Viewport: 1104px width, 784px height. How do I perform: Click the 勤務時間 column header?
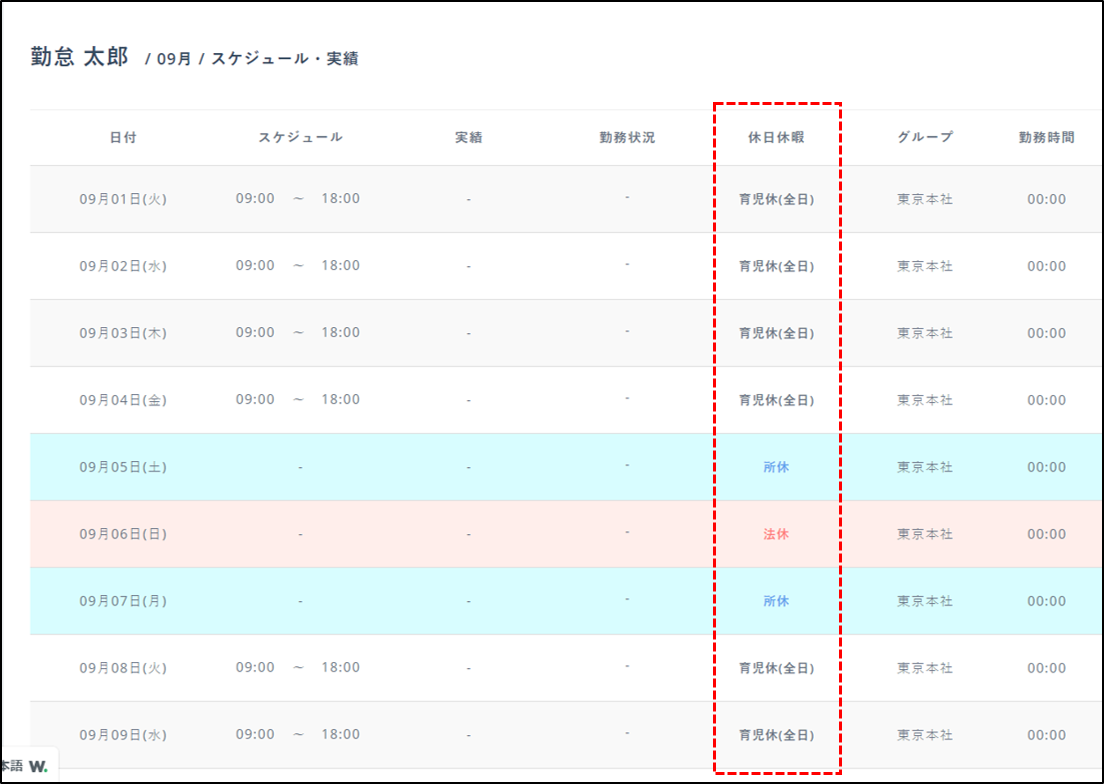click(x=1046, y=138)
